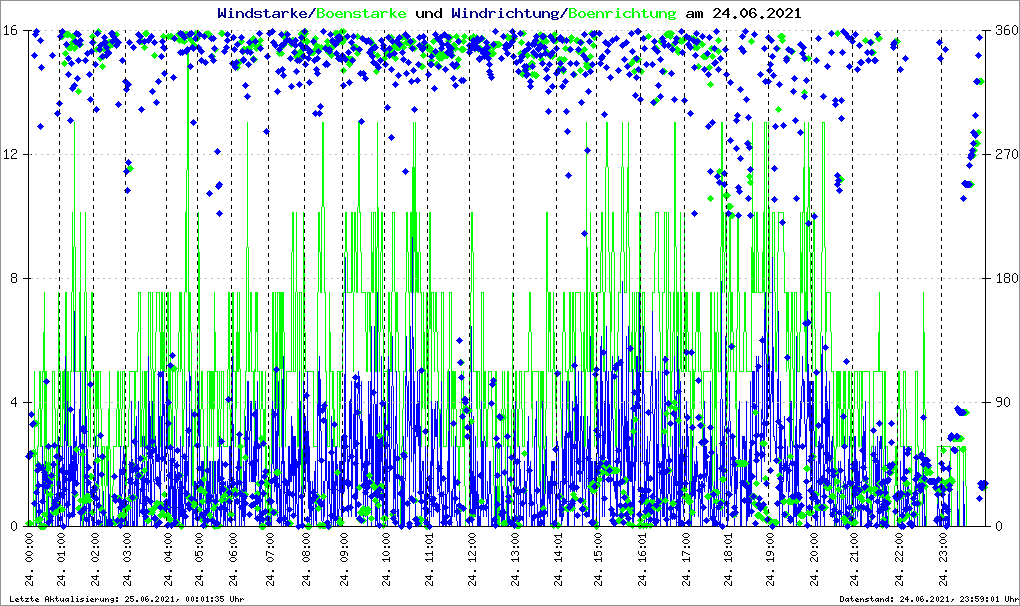Click the blue 'Windrichtung' title word

[x=506, y=13]
